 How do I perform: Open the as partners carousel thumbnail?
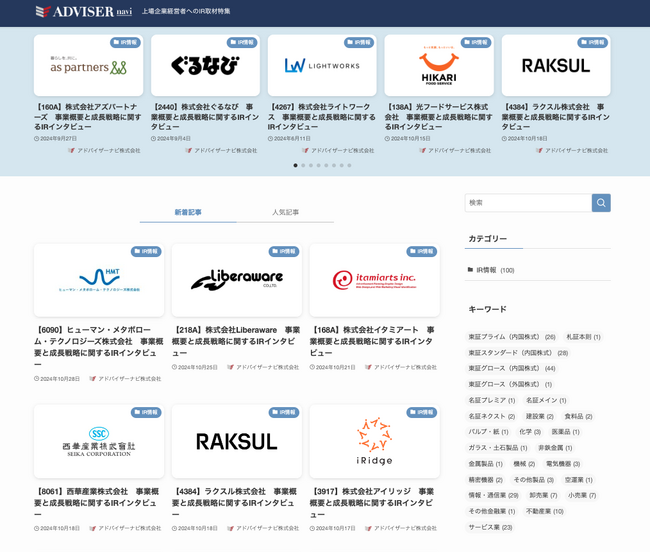(88, 65)
